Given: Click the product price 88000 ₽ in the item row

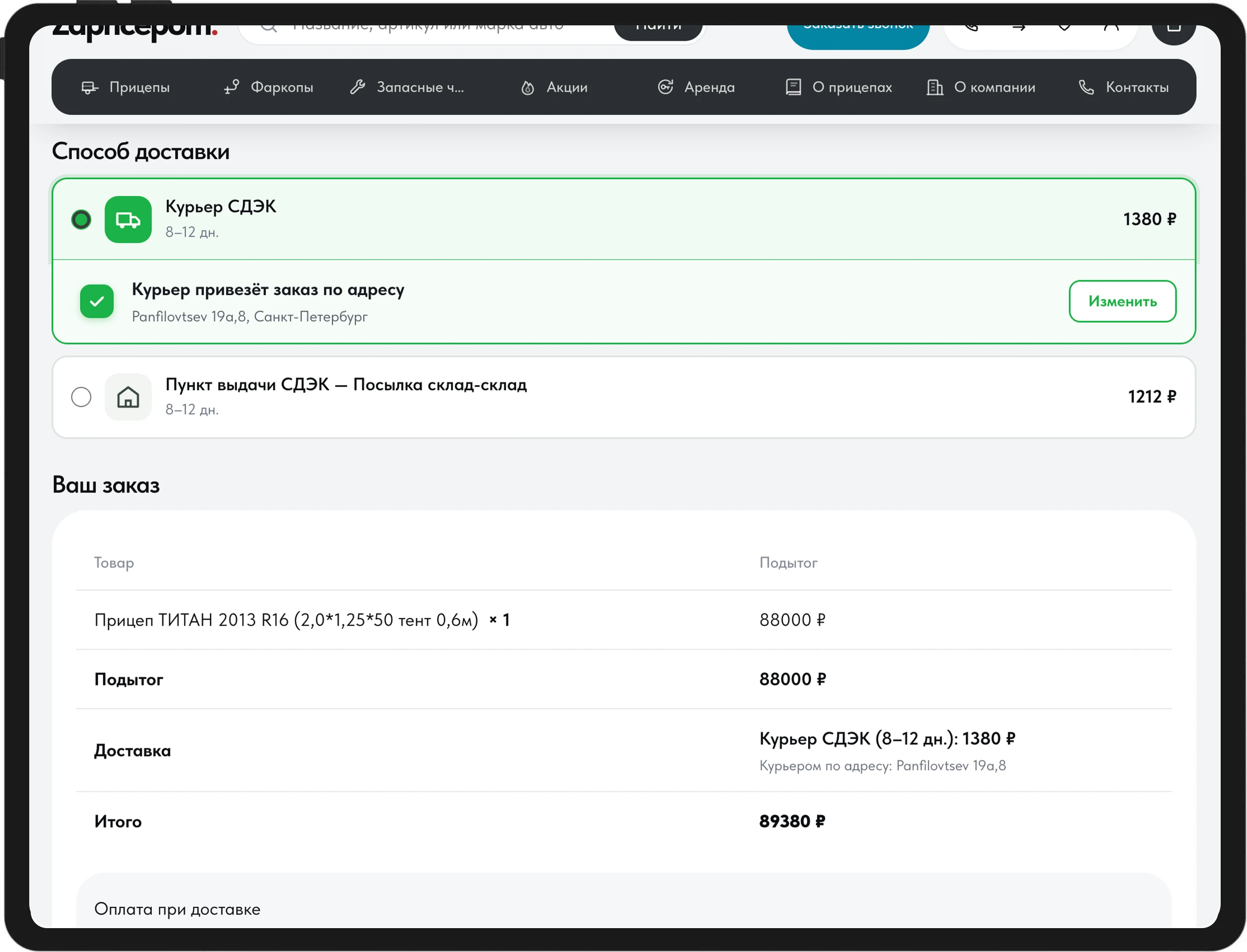Looking at the screenshot, I should [x=793, y=620].
